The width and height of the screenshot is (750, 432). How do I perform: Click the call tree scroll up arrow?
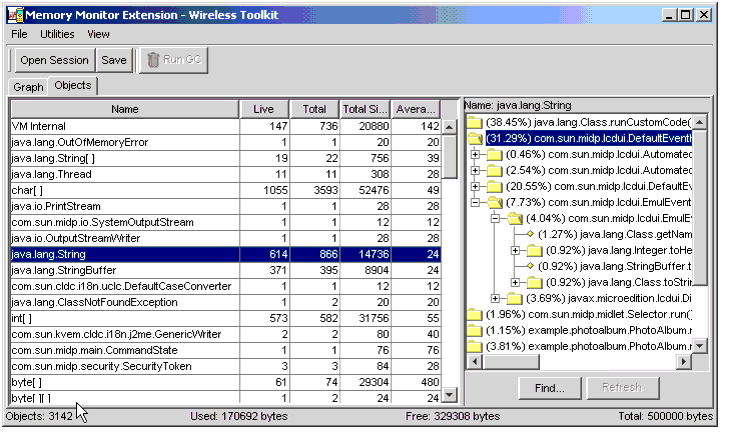700,122
